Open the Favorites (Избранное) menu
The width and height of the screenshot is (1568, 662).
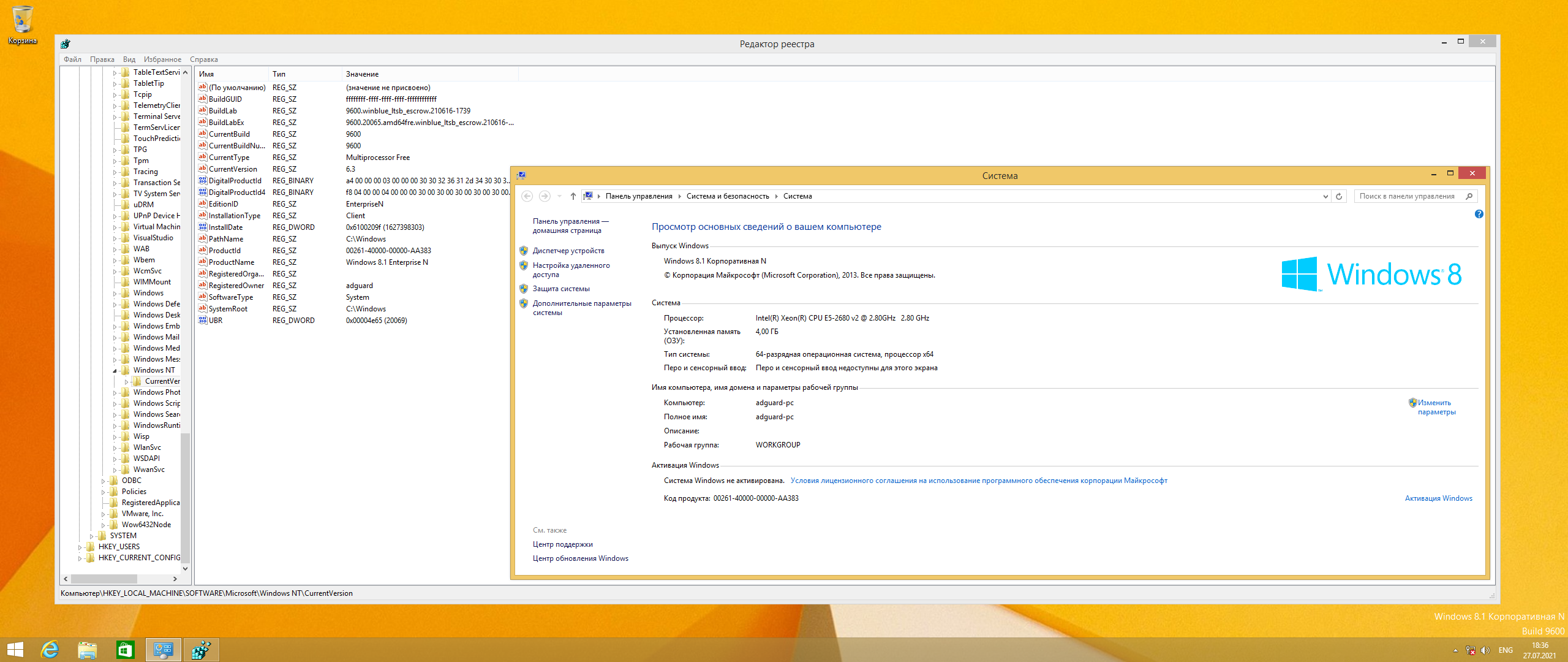click(162, 59)
